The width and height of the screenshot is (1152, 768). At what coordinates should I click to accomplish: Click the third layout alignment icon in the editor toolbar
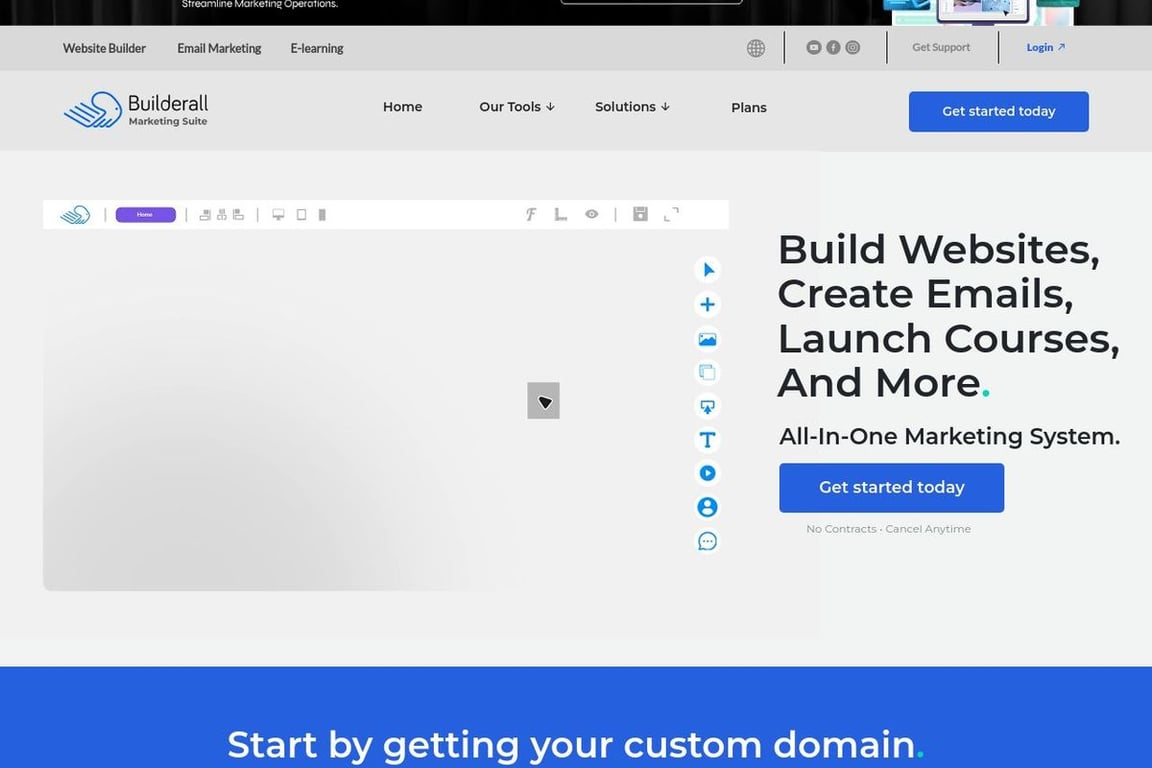238,215
